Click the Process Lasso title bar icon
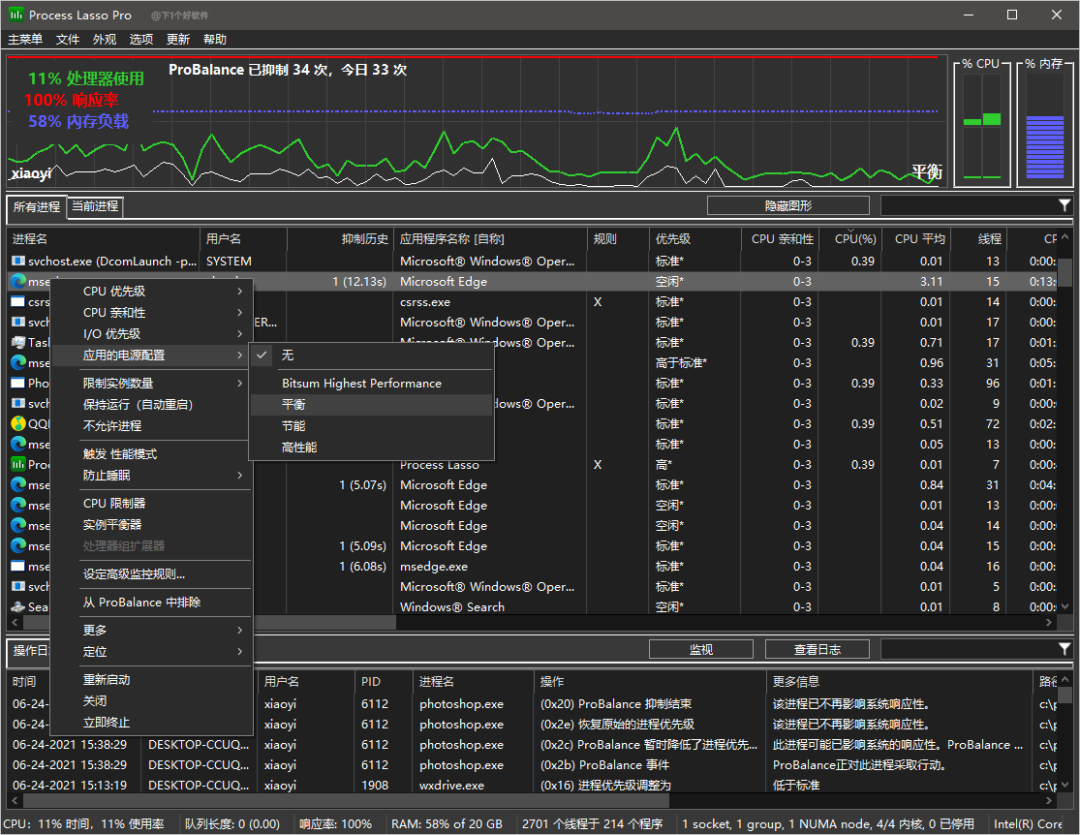This screenshot has height=835, width=1080. pos(16,15)
